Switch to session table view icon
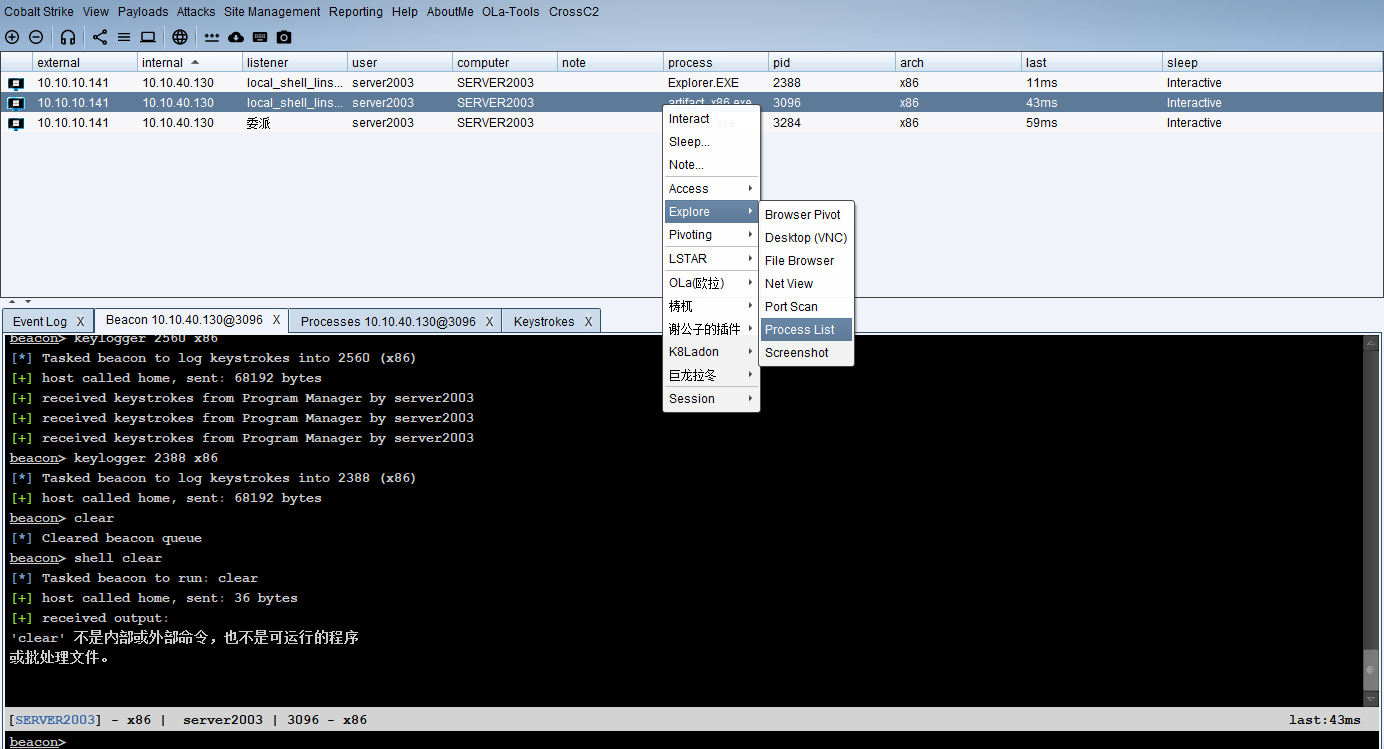The image size is (1384, 749). click(124, 37)
